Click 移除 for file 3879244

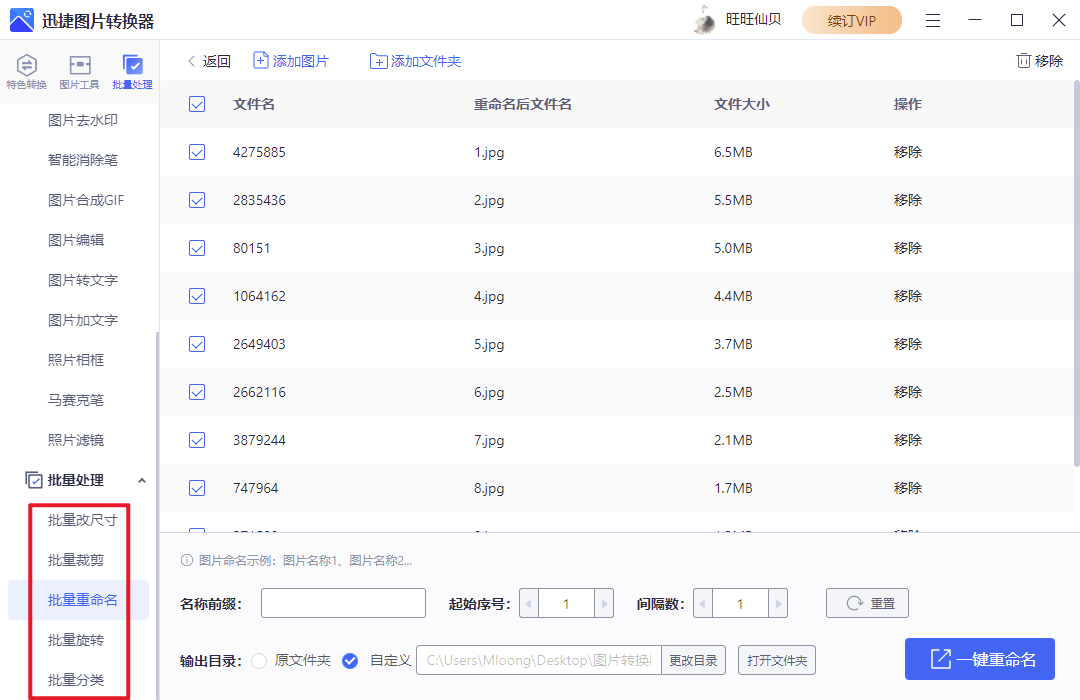click(x=907, y=440)
